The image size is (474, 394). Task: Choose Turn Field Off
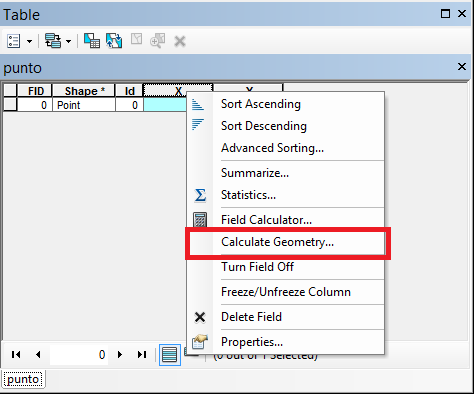(257, 267)
